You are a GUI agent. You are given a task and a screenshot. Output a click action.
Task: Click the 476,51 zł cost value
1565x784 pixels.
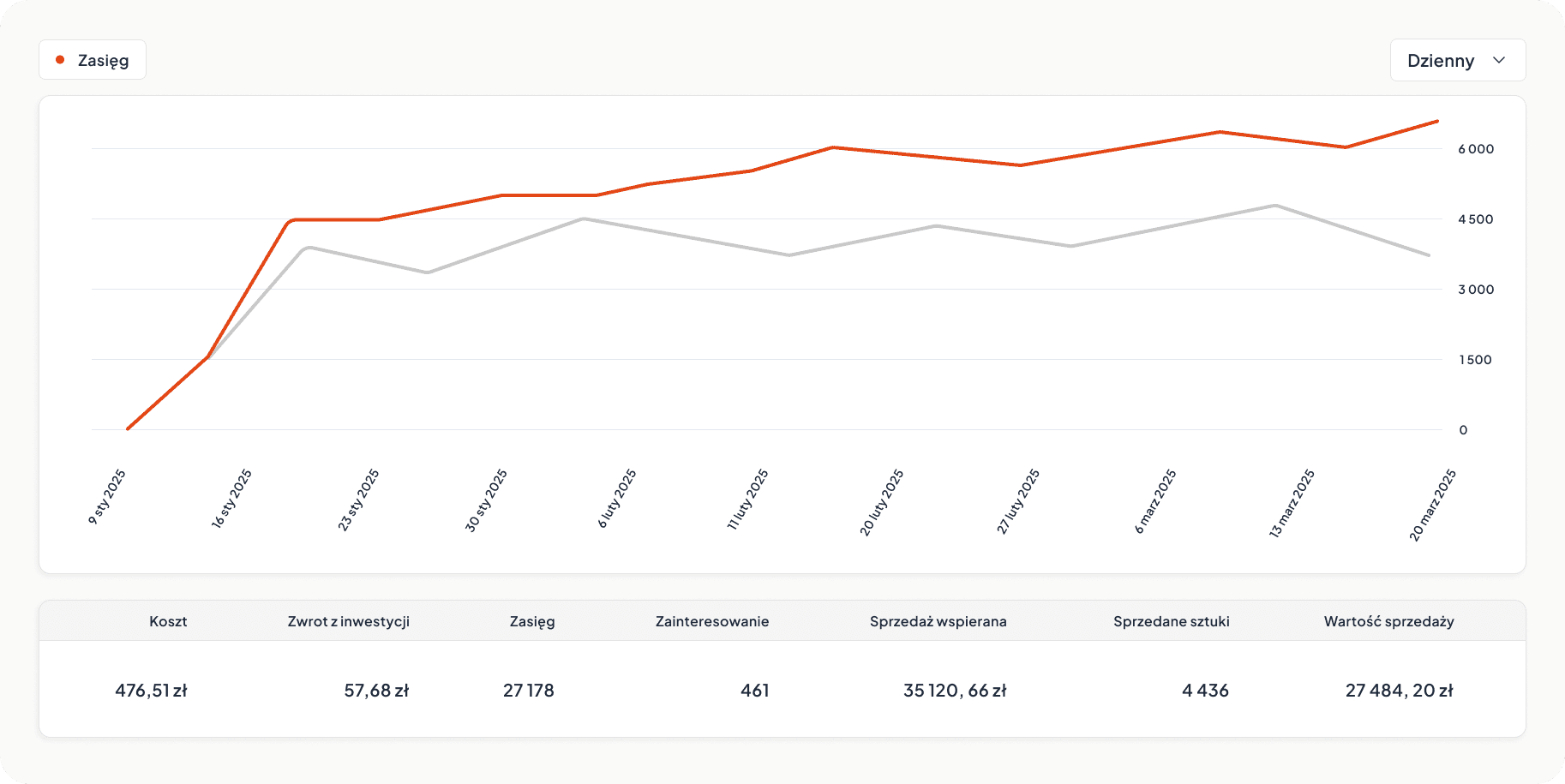[x=151, y=691]
